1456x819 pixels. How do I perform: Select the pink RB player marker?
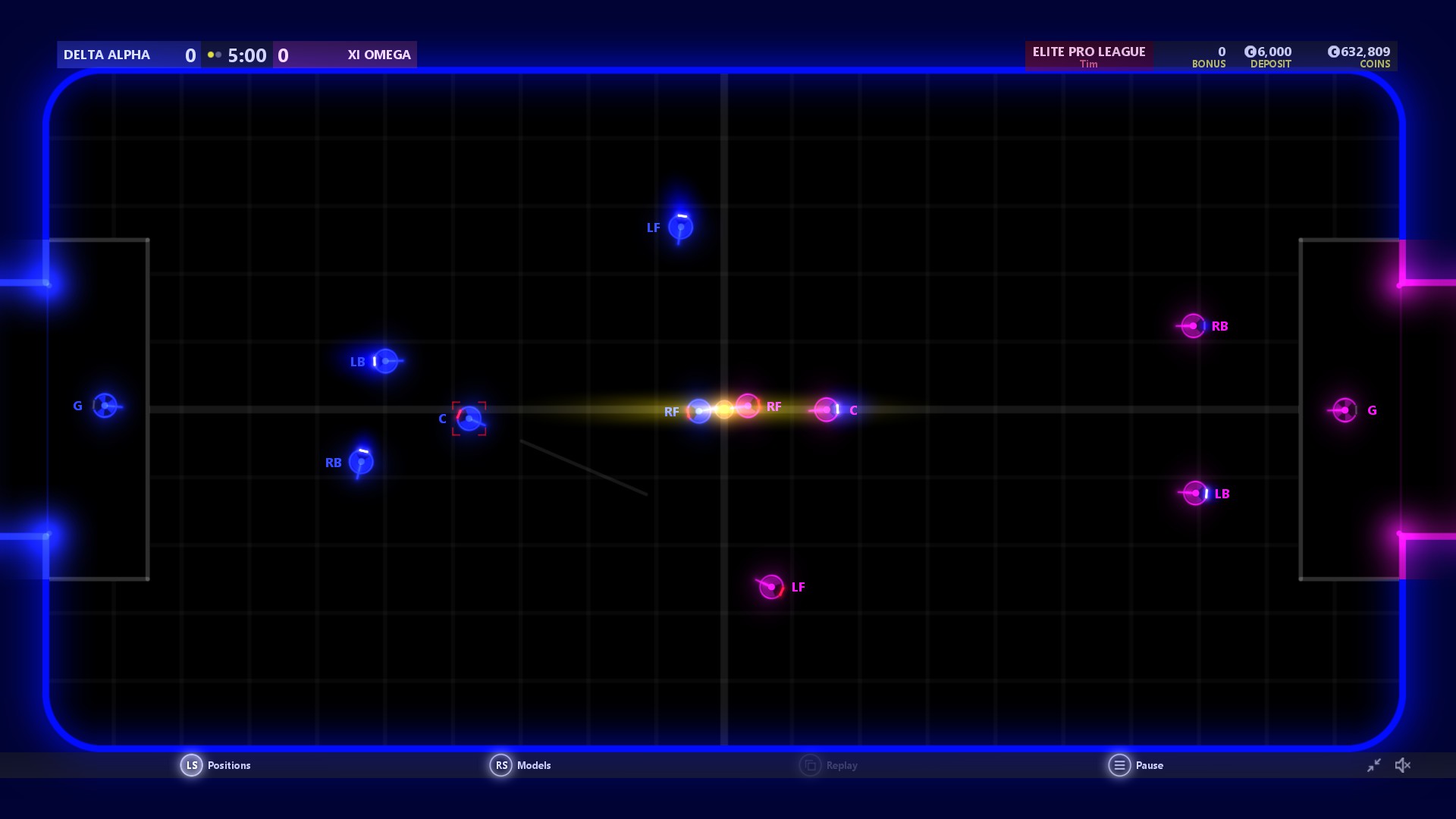pyautogui.click(x=1193, y=327)
